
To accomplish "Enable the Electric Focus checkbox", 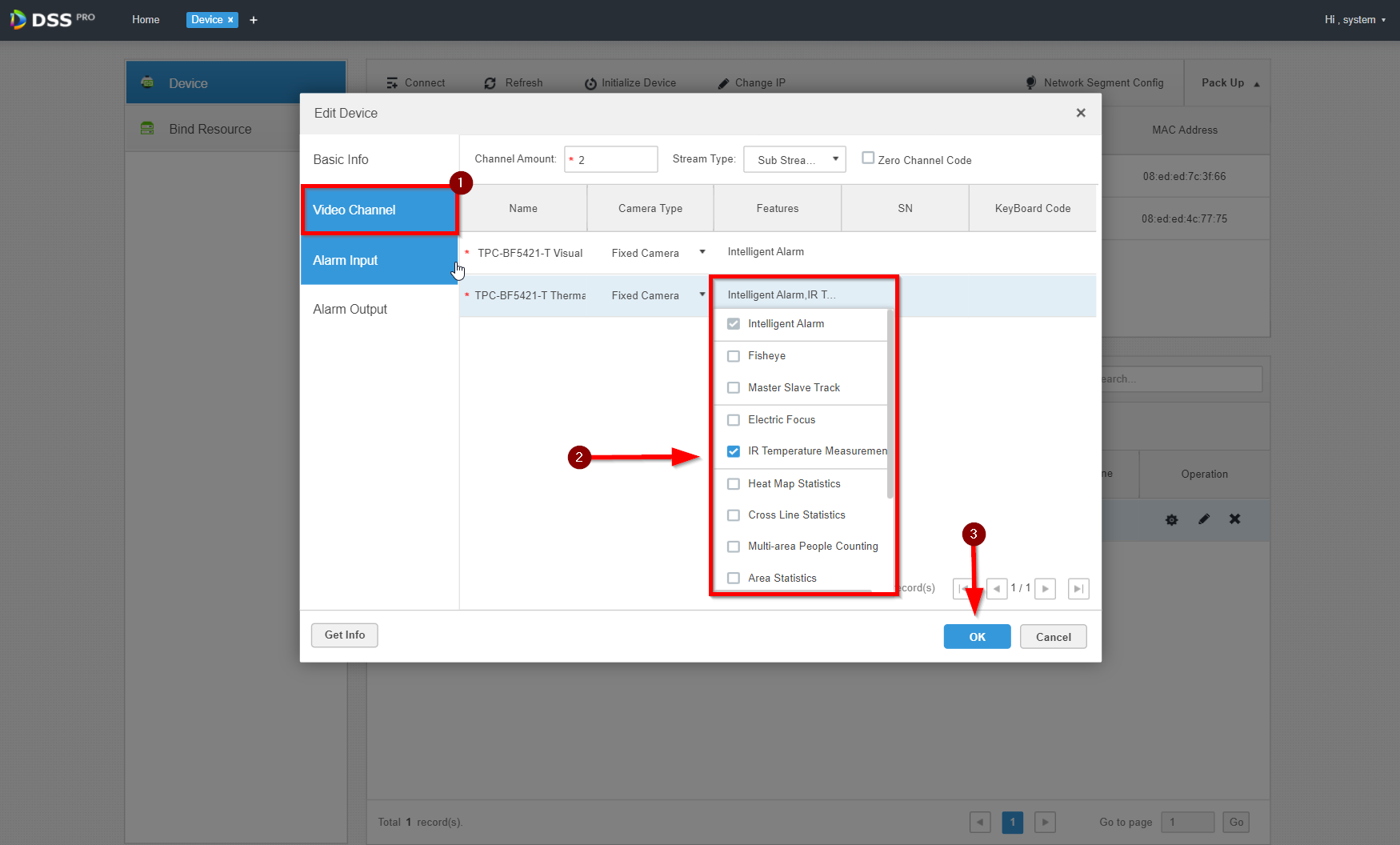I will coord(734,420).
